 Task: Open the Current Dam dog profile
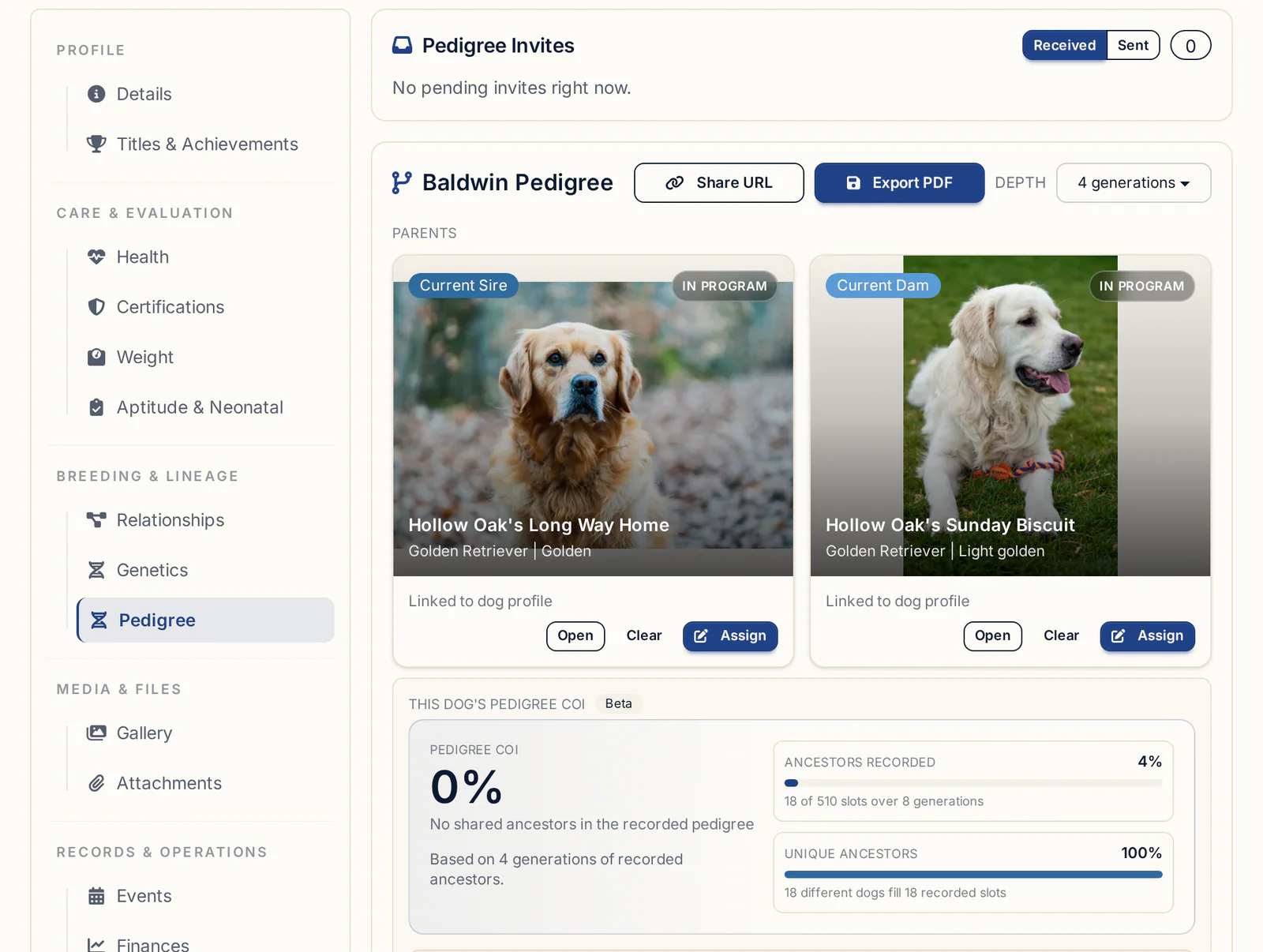point(992,635)
